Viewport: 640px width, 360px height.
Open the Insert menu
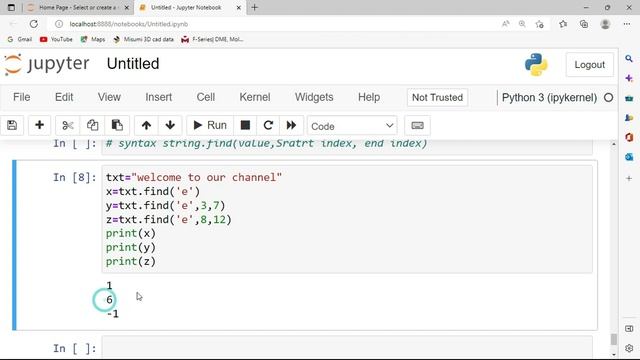pos(158,97)
